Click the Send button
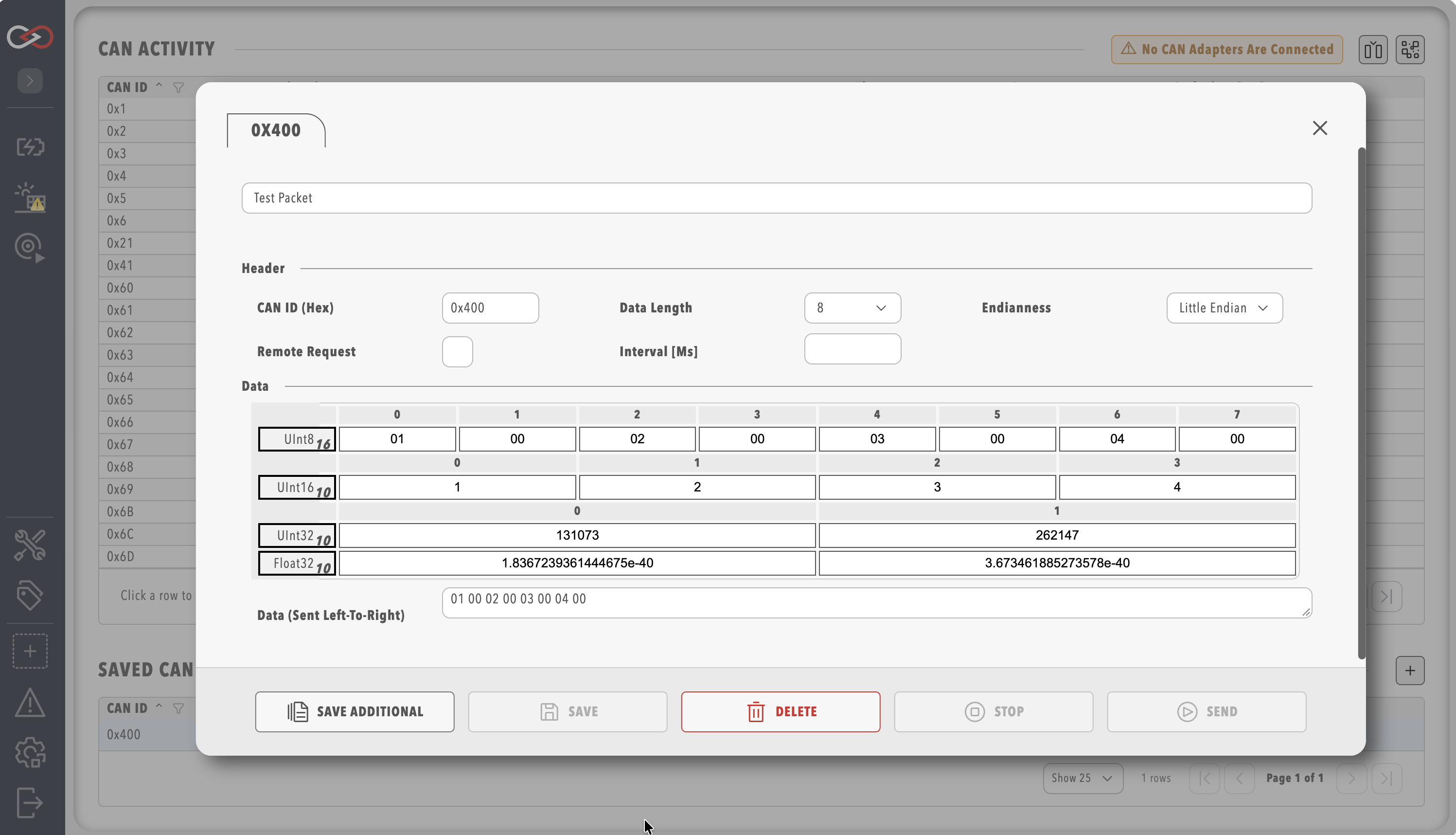 click(1207, 712)
